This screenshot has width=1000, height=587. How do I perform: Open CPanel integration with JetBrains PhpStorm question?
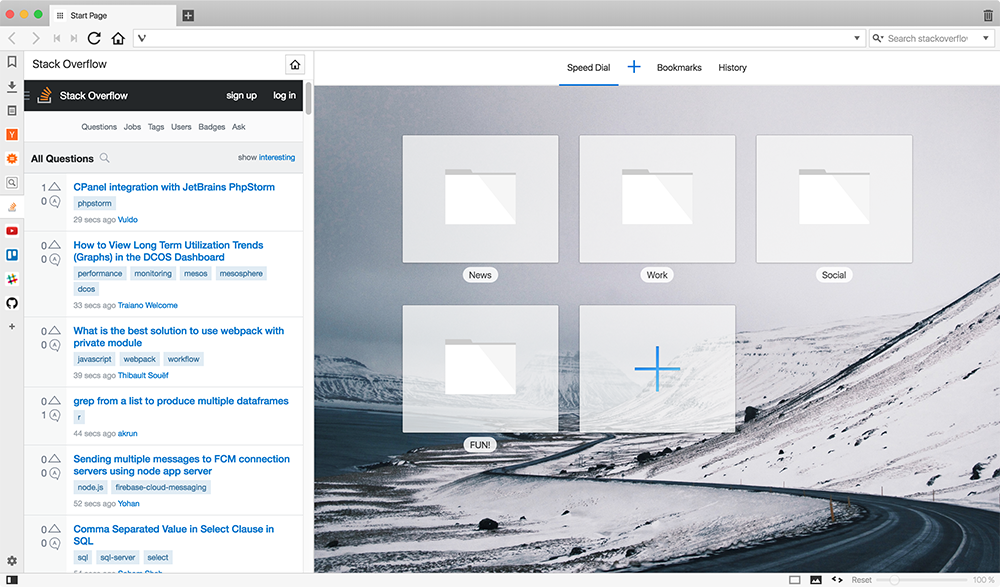coord(174,187)
